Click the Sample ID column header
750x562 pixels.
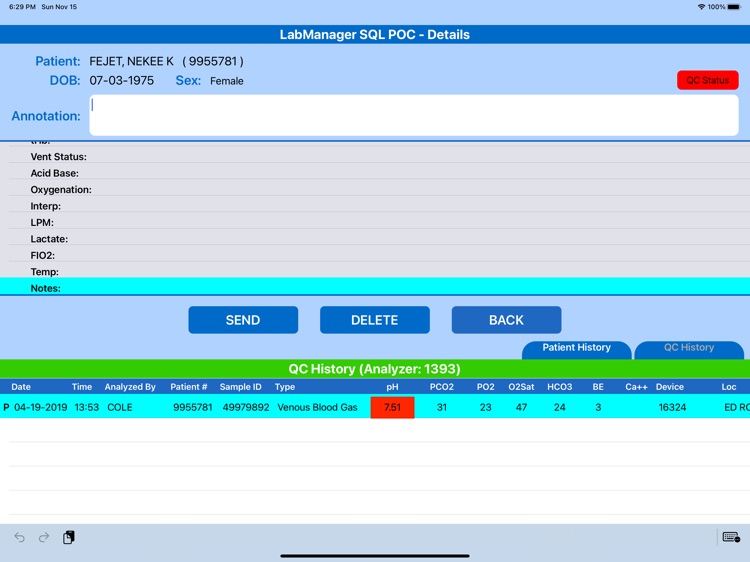241,387
